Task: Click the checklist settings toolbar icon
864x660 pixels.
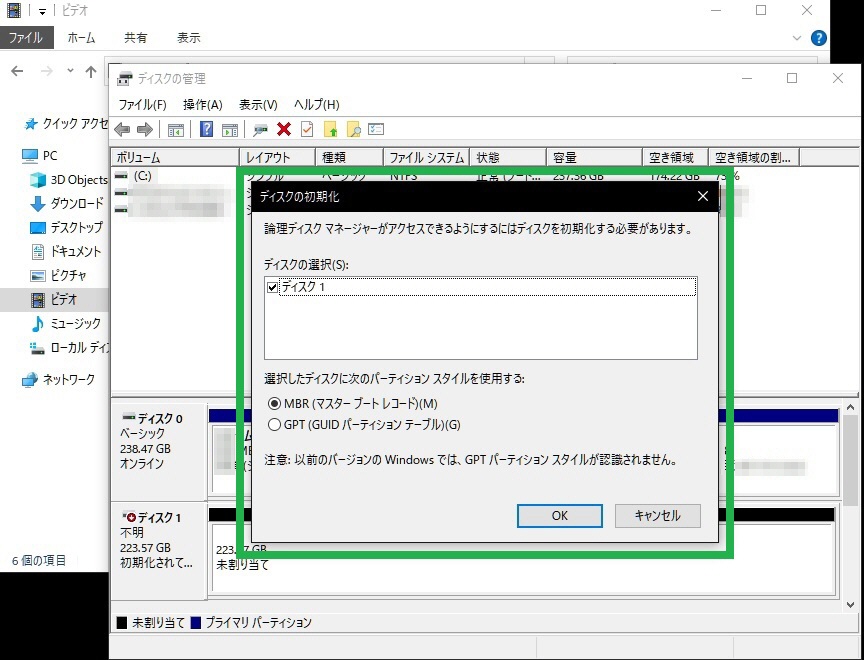Action: tap(376, 129)
